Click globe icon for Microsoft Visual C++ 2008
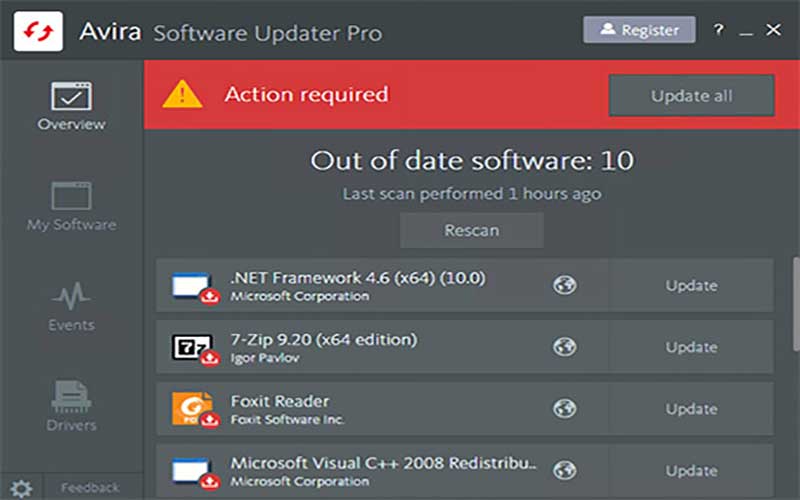Viewport: 800px width, 500px height. click(565, 470)
